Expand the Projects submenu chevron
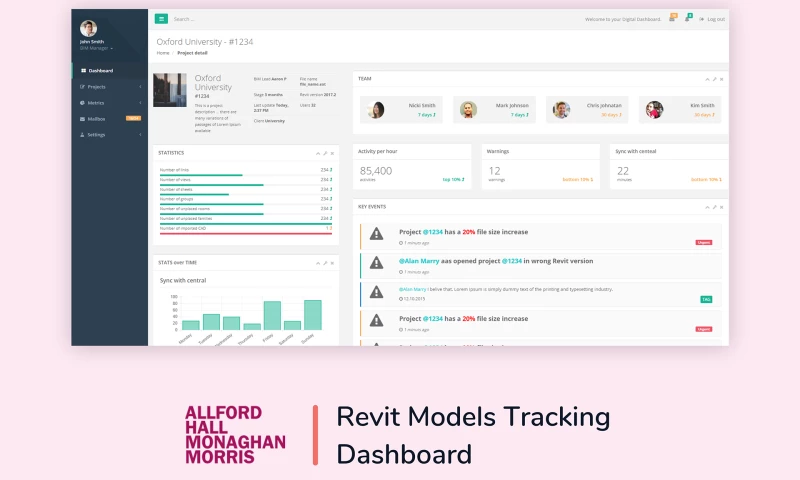This screenshot has width=800, height=480. coord(140,87)
